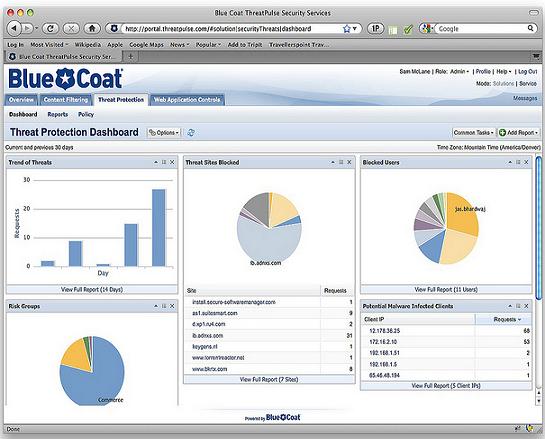Click View Full Report (11 Users)
The width and height of the screenshot is (545, 439).
[446, 290]
